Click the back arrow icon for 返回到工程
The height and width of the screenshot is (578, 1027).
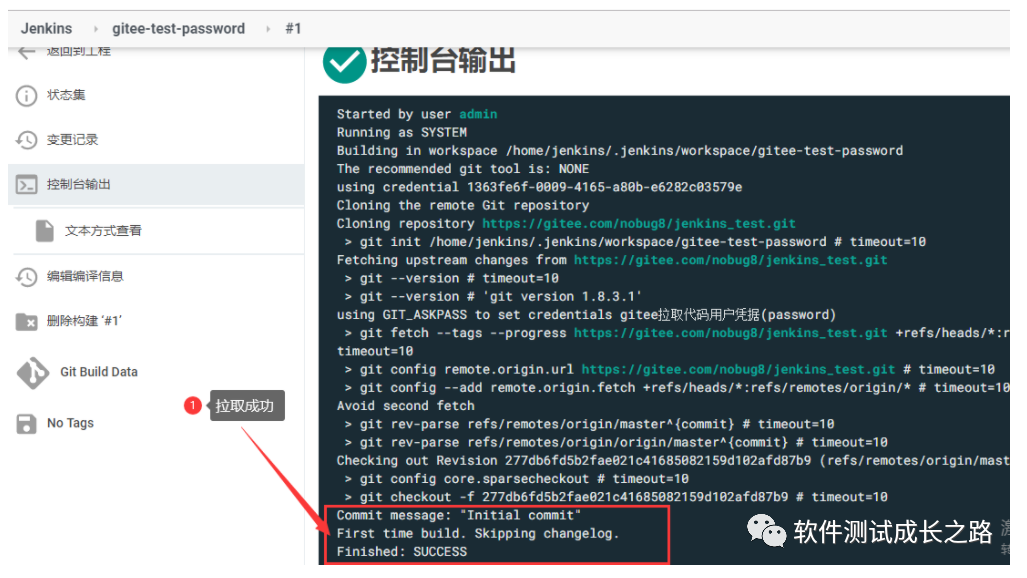[27, 52]
